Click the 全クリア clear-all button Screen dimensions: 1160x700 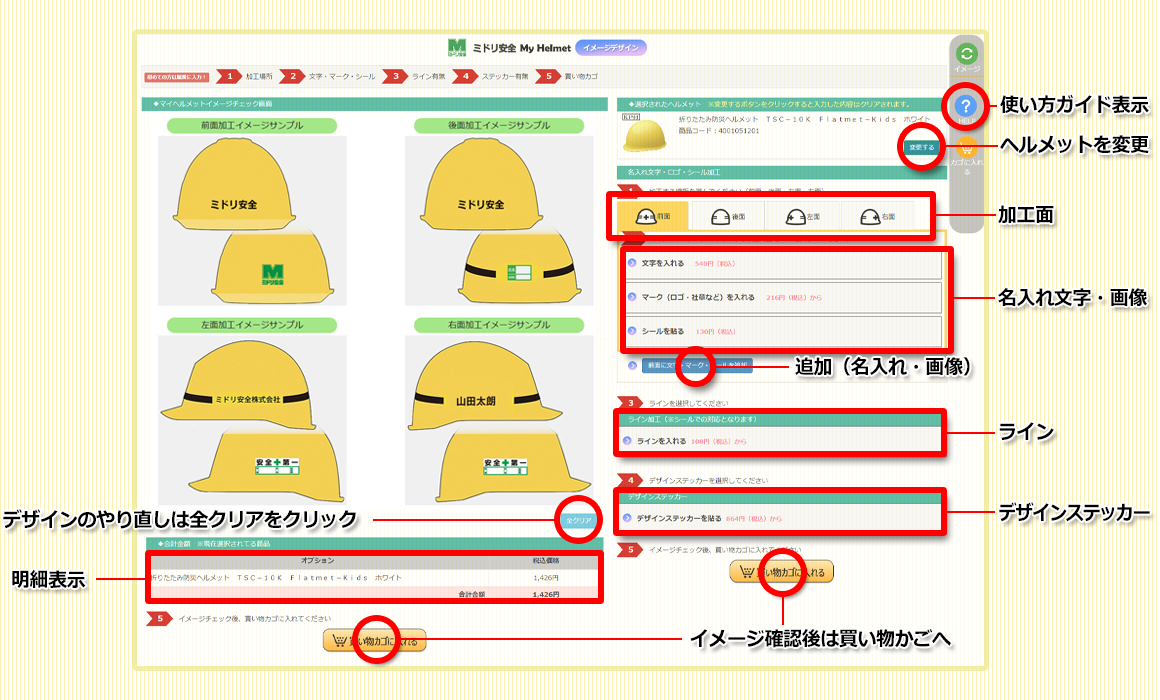[x=579, y=521]
